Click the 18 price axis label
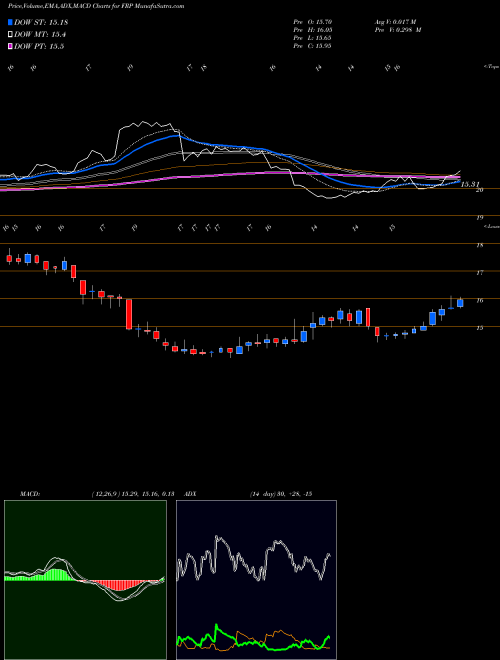500x660 pixels. click(479, 245)
